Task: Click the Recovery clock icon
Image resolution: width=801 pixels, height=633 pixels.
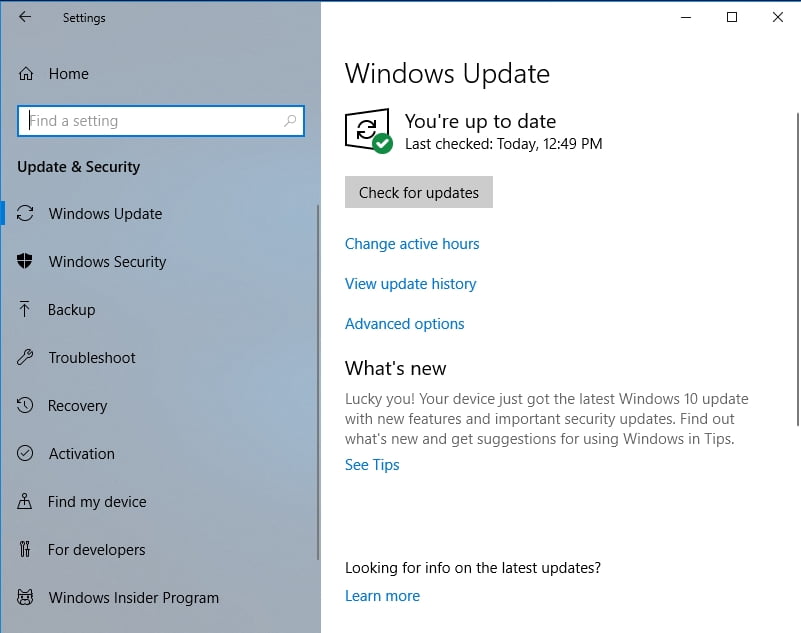Action: pos(25,405)
